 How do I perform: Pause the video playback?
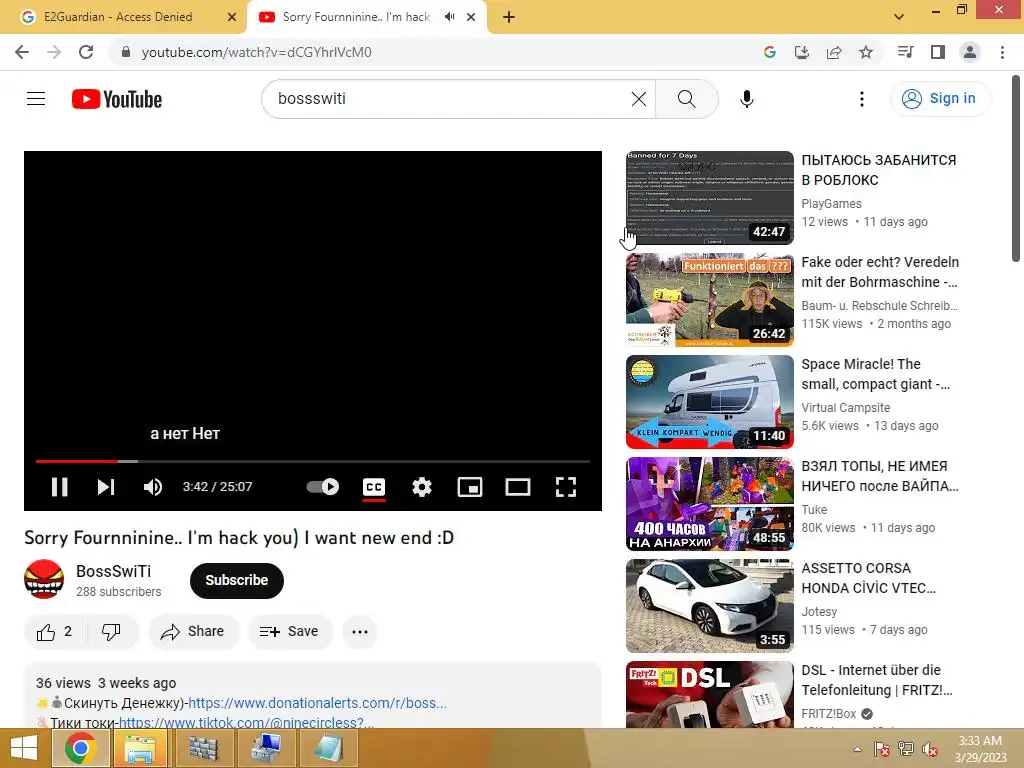click(x=59, y=487)
